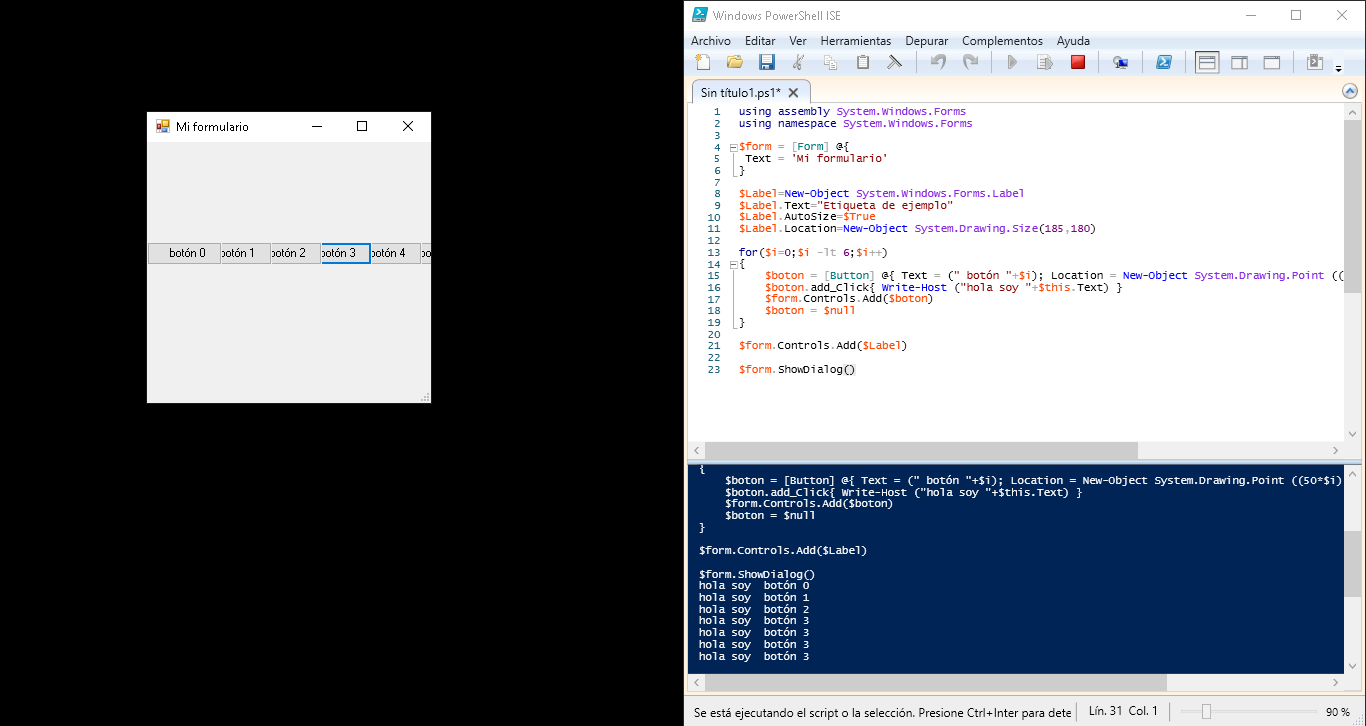Paste with the clipboard toolbar icon
This screenshot has width=1366, height=726.
[863, 62]
